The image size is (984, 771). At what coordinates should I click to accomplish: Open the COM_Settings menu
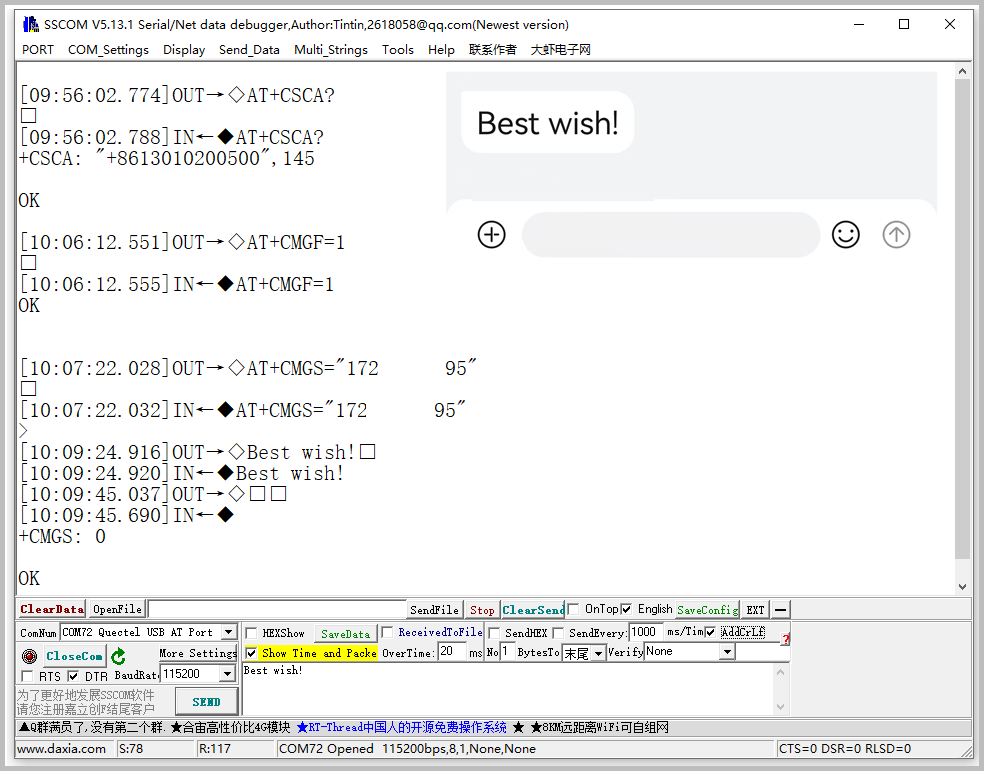[108, 50]
